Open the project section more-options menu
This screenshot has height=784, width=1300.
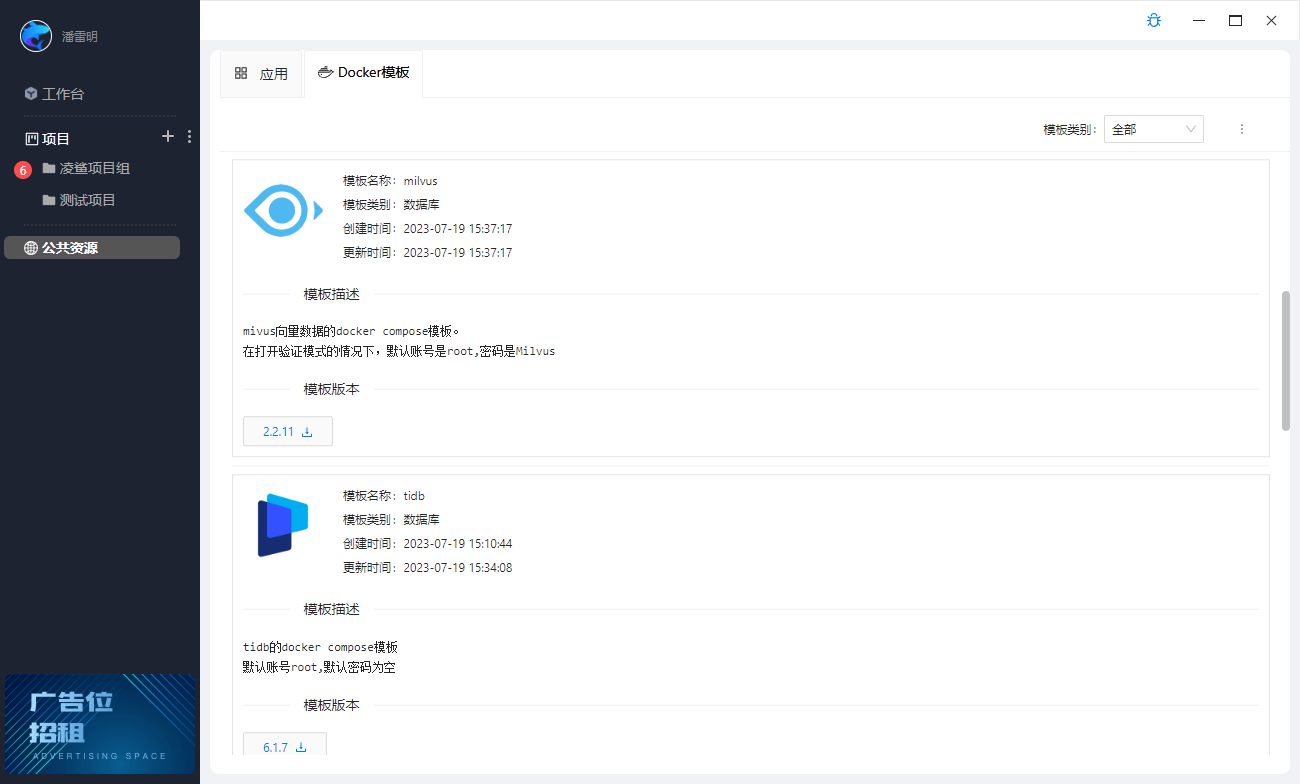(190, 137)
